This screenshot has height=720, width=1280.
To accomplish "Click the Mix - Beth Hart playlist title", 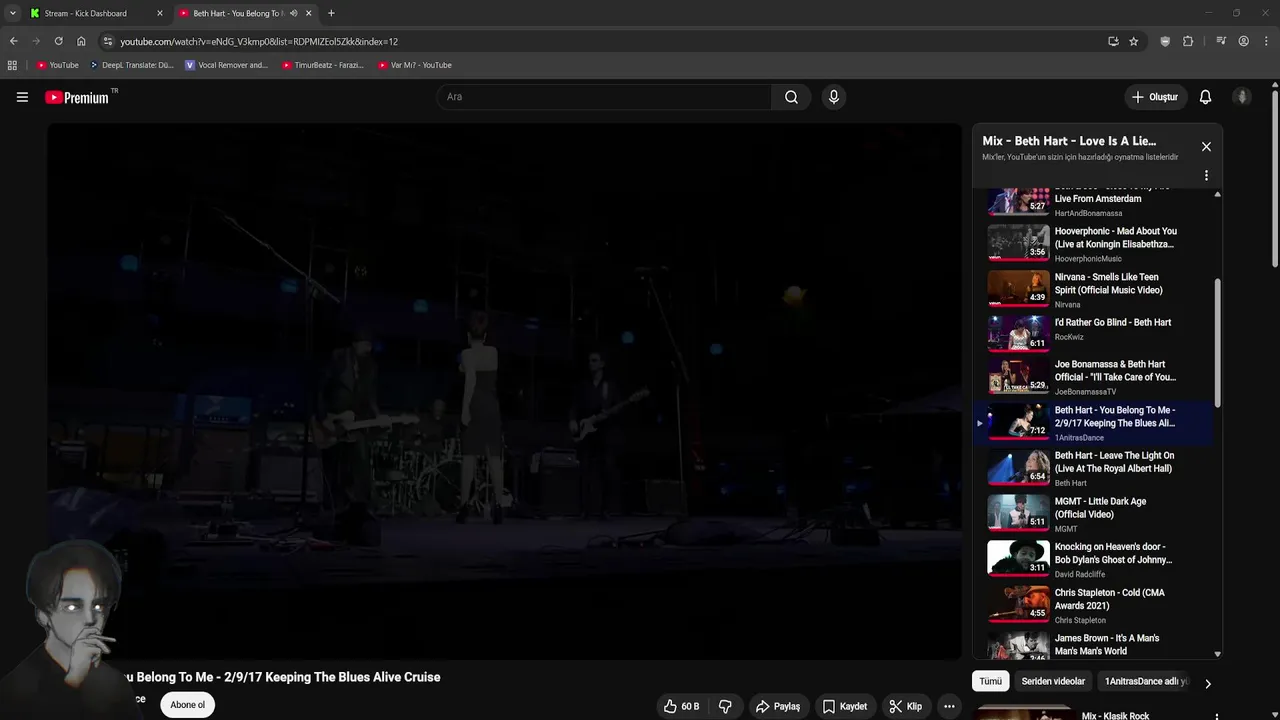I will pyautogui.click(x=1069, y=141).
